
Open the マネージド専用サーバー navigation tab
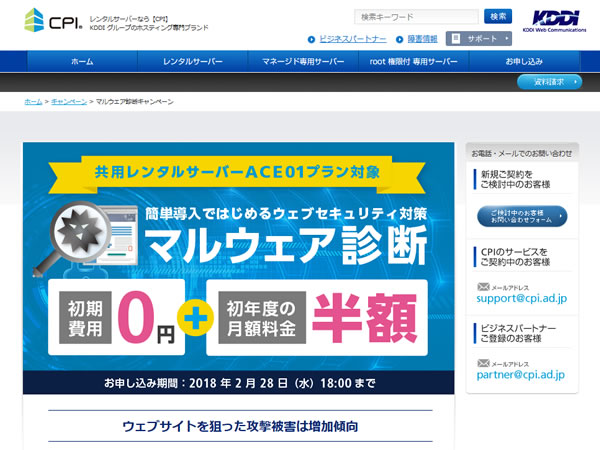click(x=303, y=61)
